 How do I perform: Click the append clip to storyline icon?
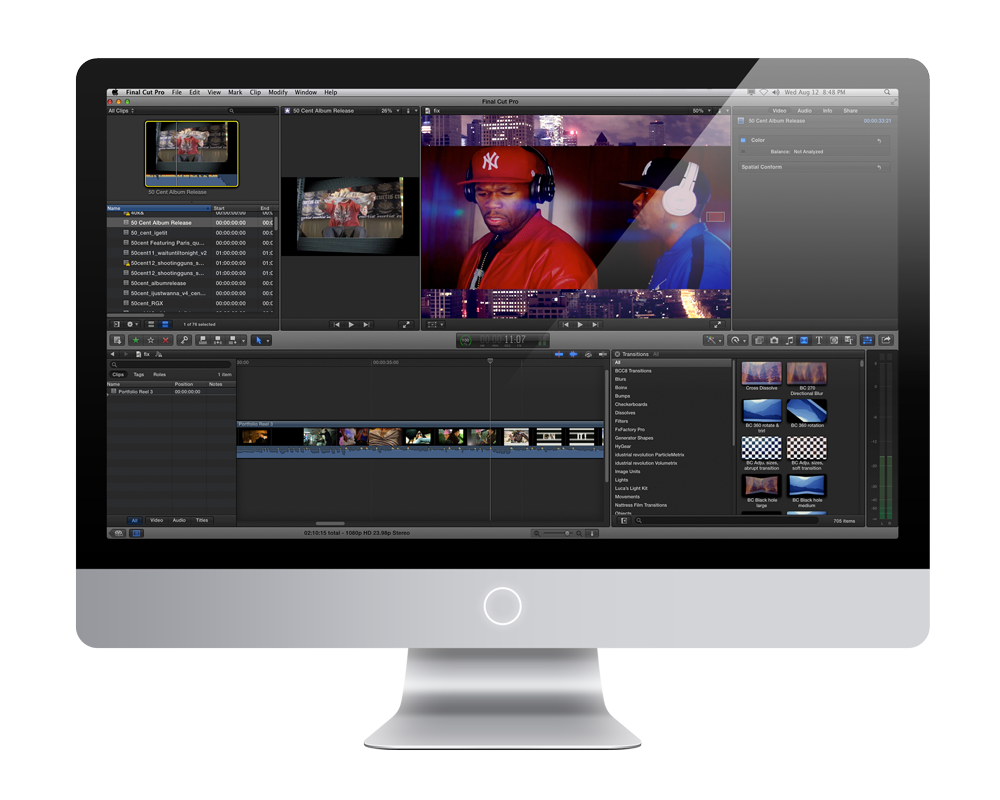point(232,341)
